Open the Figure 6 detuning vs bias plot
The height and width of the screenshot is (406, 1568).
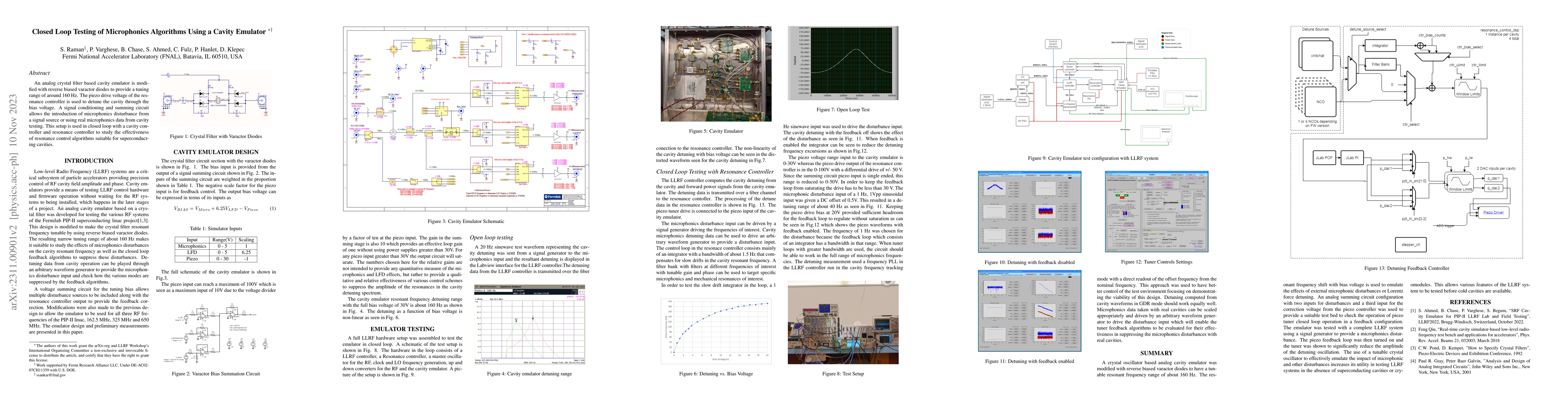click(717, 331)
